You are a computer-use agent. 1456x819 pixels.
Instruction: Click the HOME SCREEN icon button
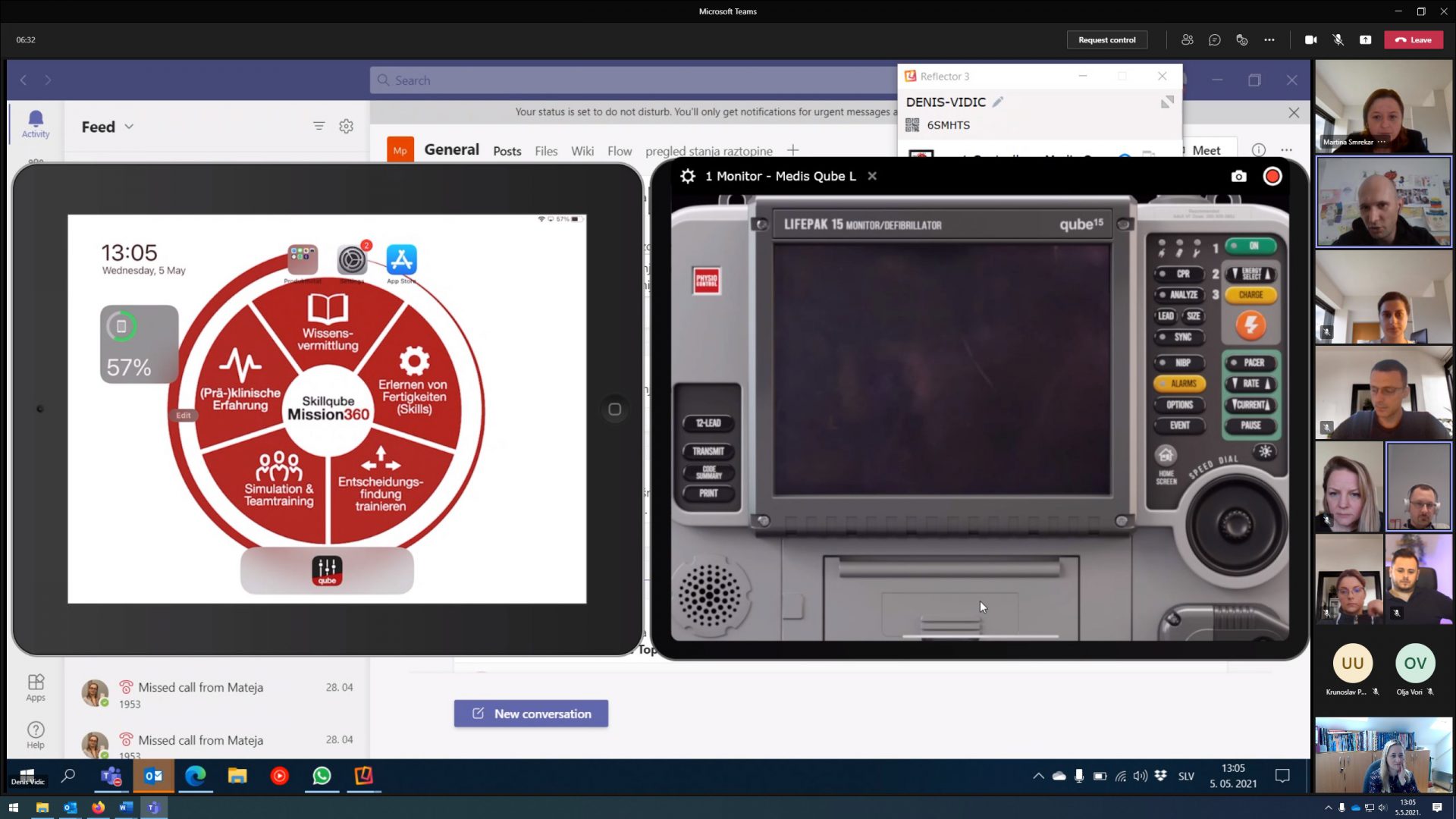1166,456
